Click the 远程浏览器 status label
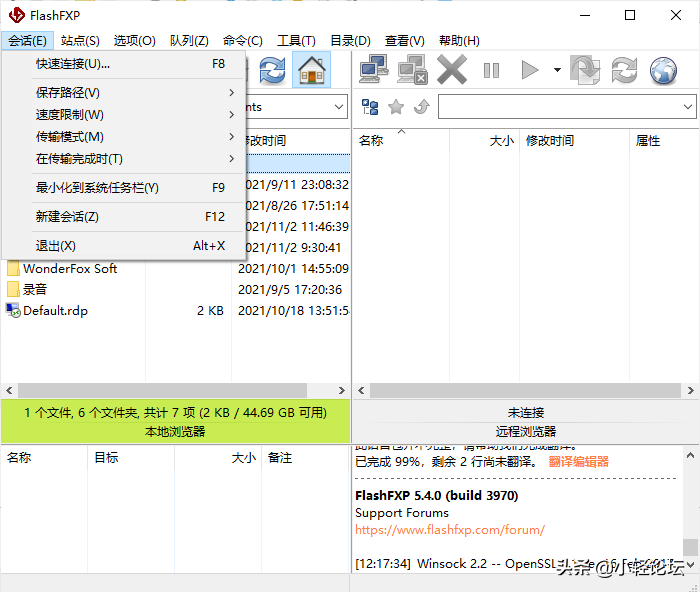The height and width of the screenshot is (592, 700). pyautogui.click(x=526, y=431)
